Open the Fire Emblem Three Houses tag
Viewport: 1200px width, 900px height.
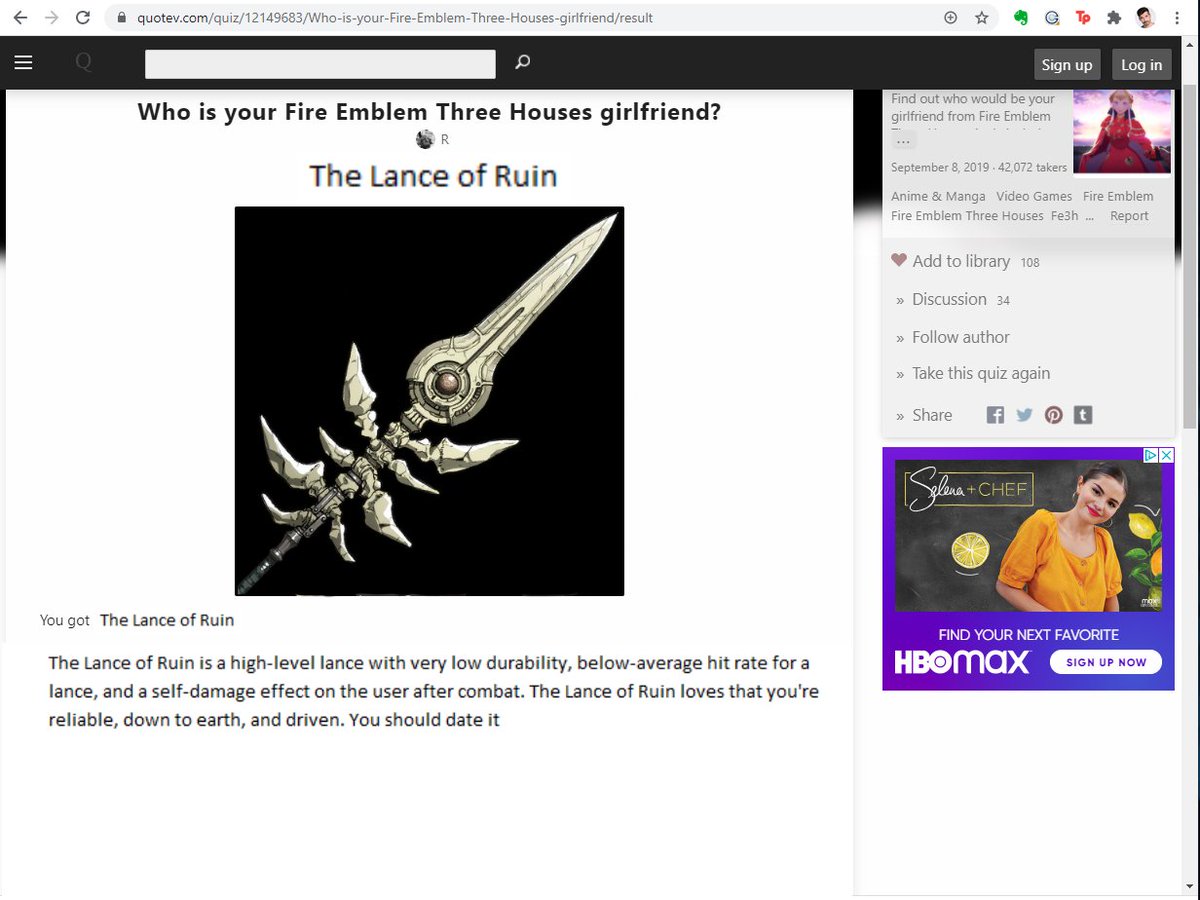click(x=967, y=216)
